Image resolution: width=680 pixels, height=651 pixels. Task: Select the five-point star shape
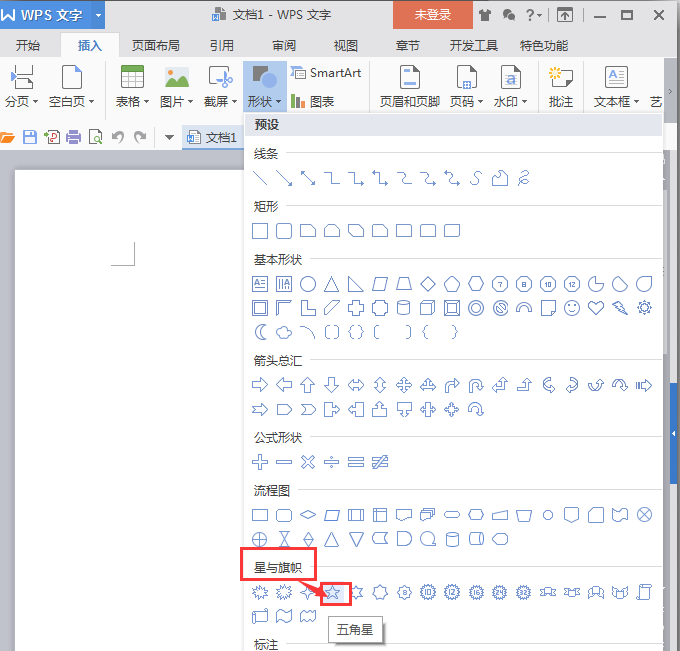(332, 592)
